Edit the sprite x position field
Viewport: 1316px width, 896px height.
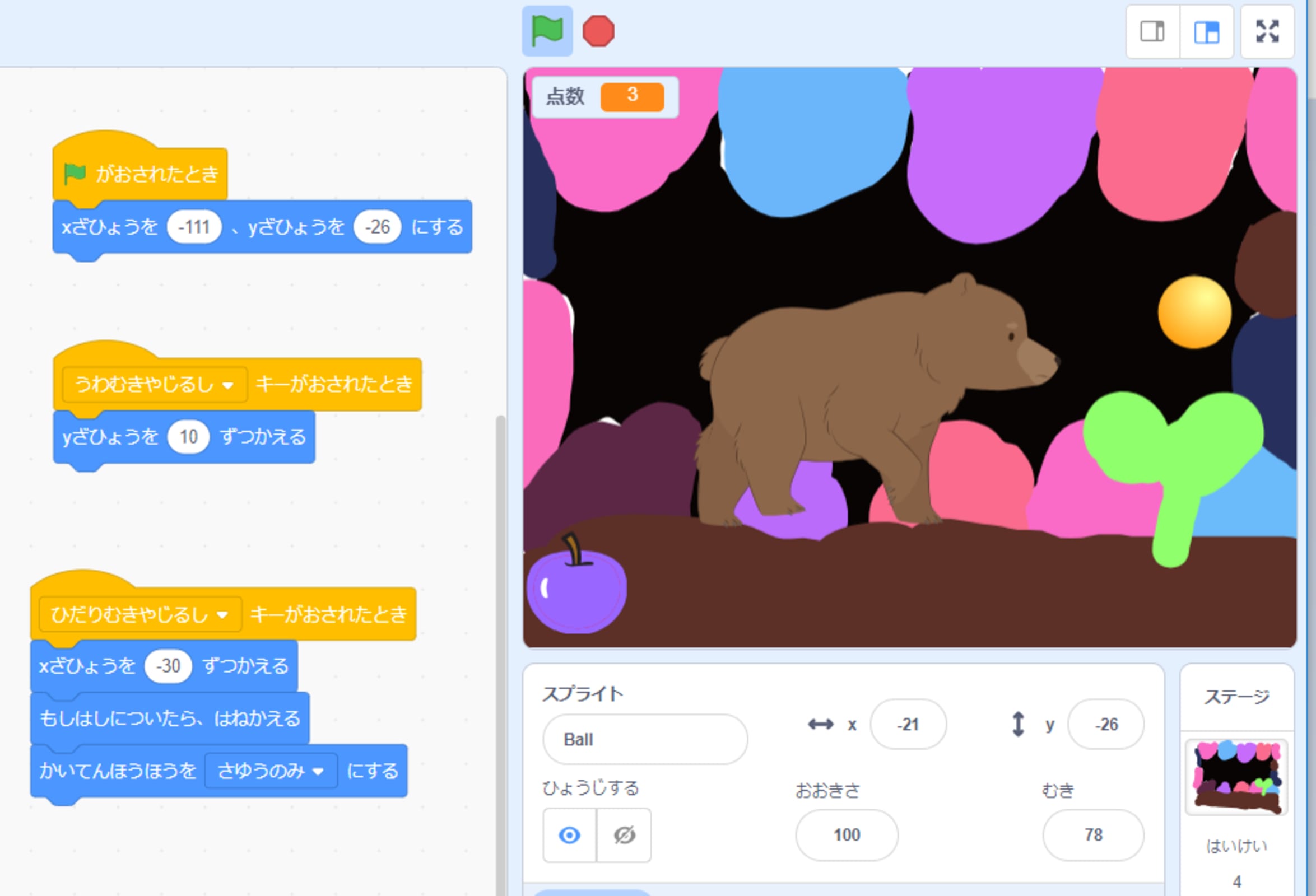(908, 725)
